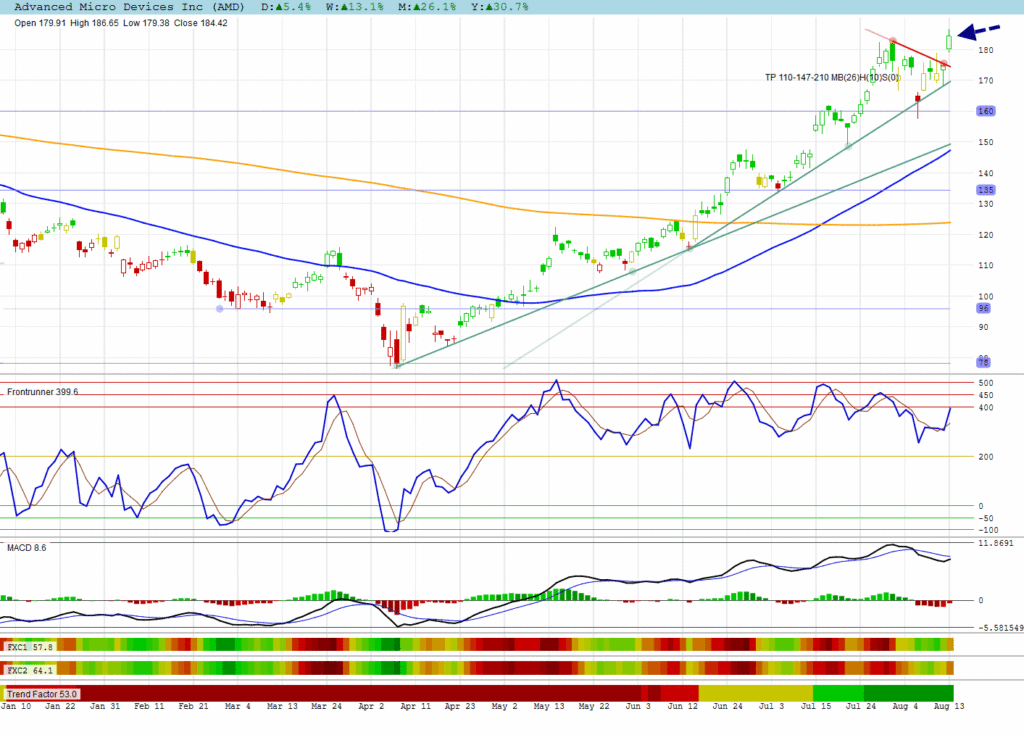Select the monthly change M:26.1% value
This screenshot has height=735, width=1024.
[x=428, y=7]
